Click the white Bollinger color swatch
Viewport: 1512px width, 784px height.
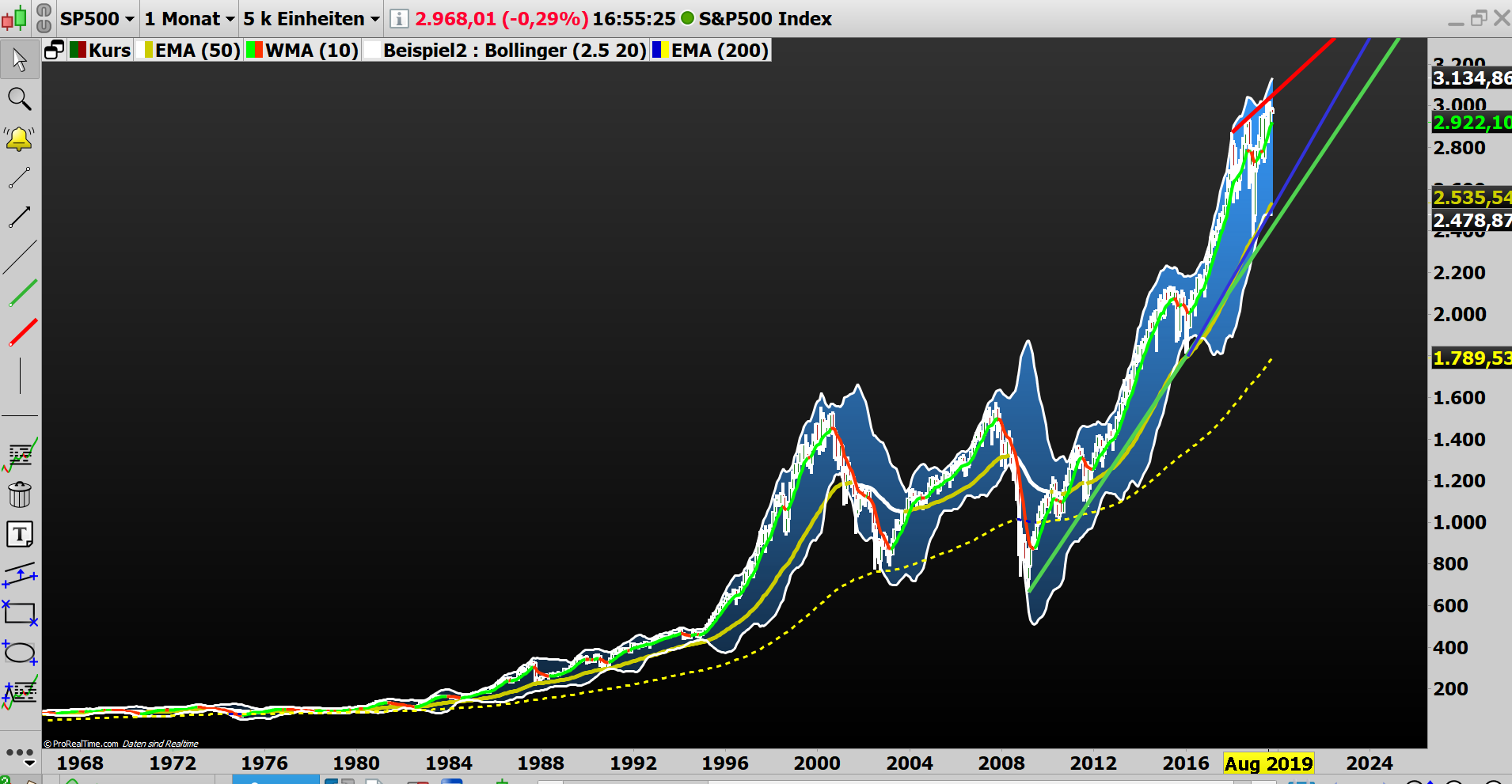click(x=372, y=50)
